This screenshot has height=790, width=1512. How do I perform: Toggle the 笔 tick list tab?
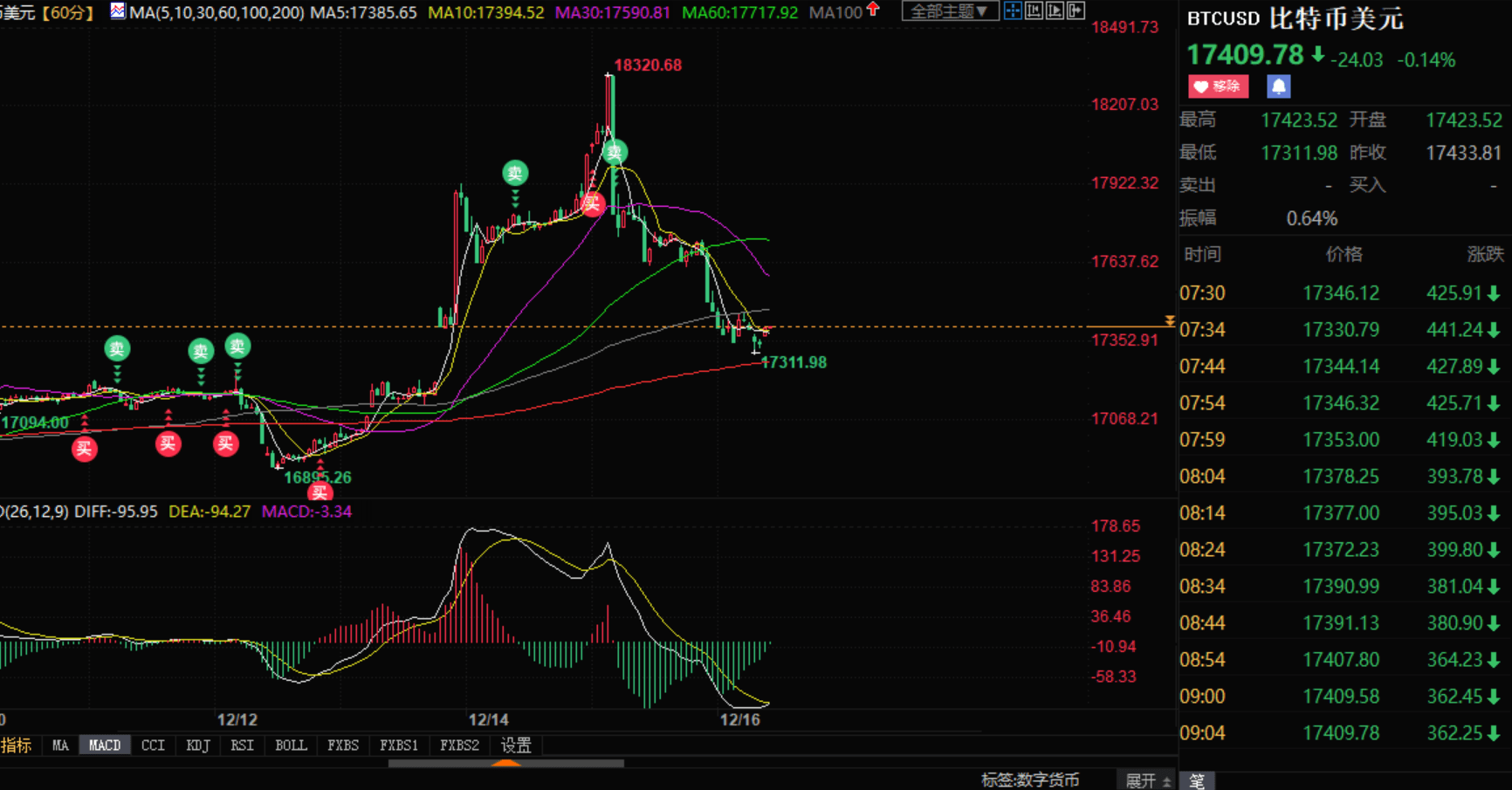click(1197, 780)
